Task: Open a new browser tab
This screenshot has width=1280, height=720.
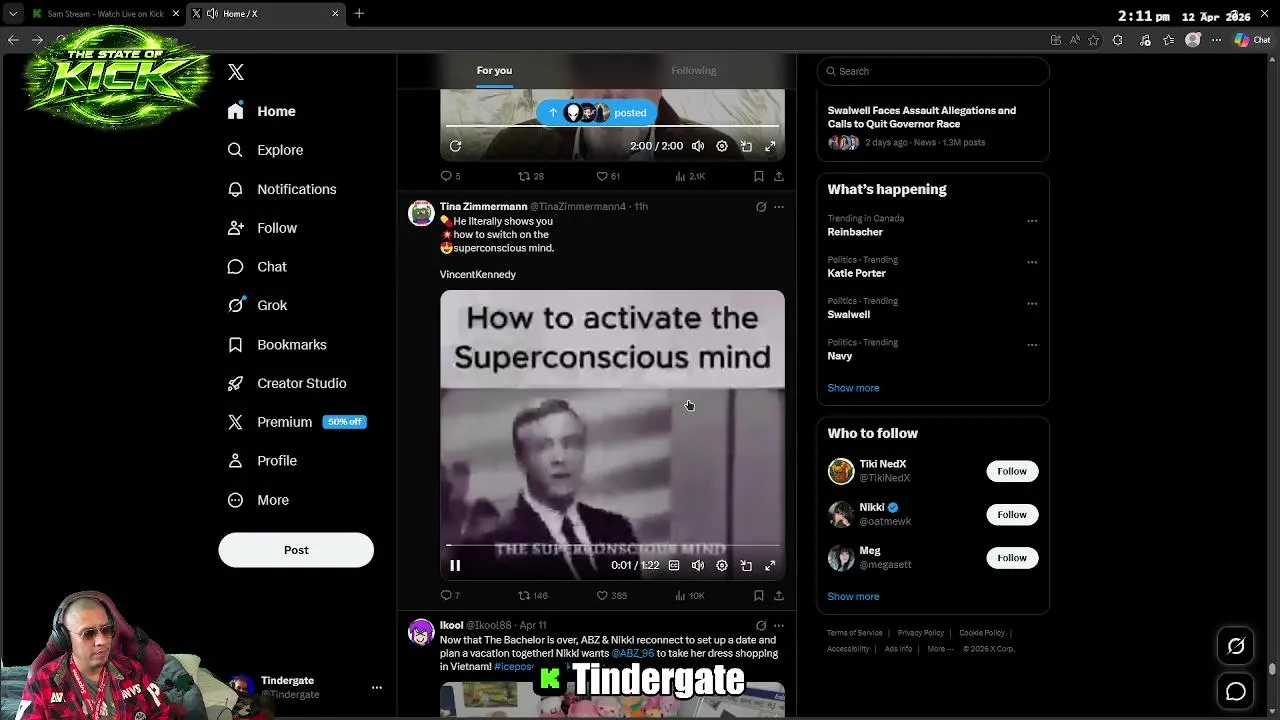Action: tap(359, 13)
